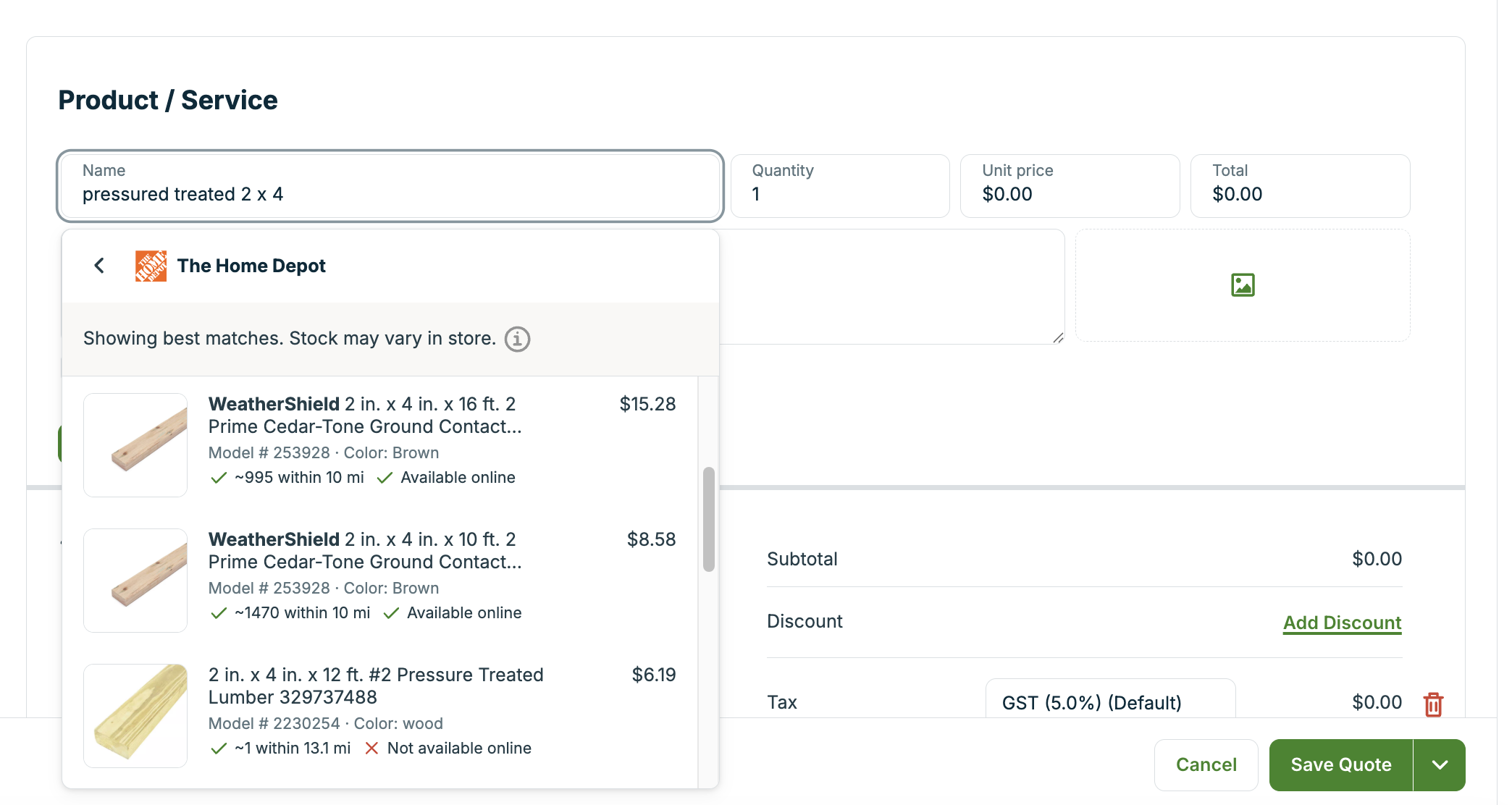The image size is (1512, 805).
Task: Click the 16 ft. cedar-tone lumber thumbnail
Action: 135,445
